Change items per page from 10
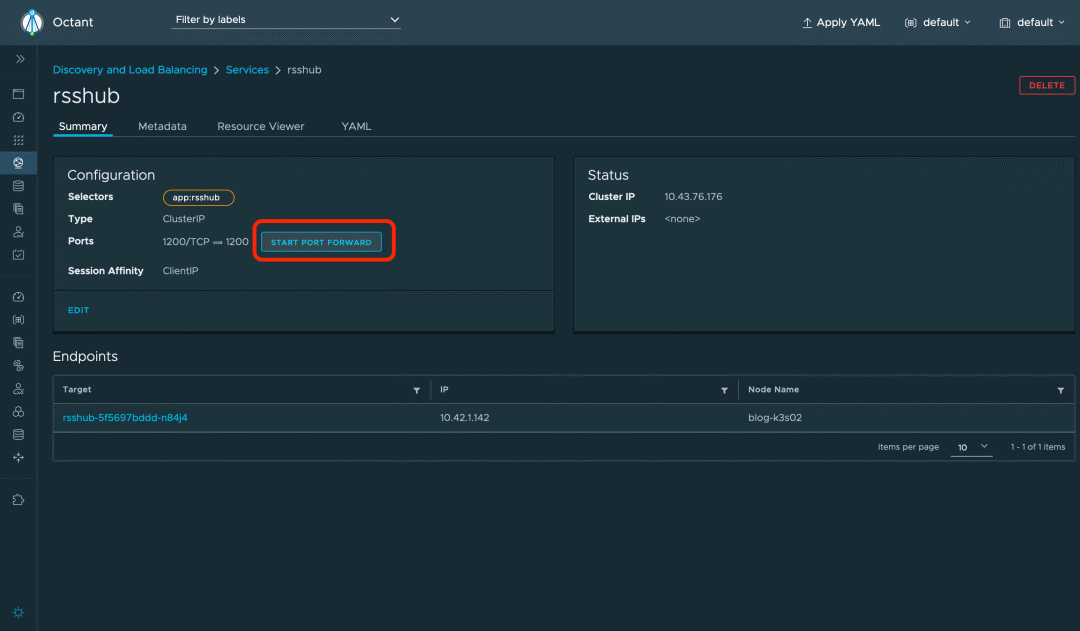This screenshot has width=1080, height=631. tap(971, 447)
